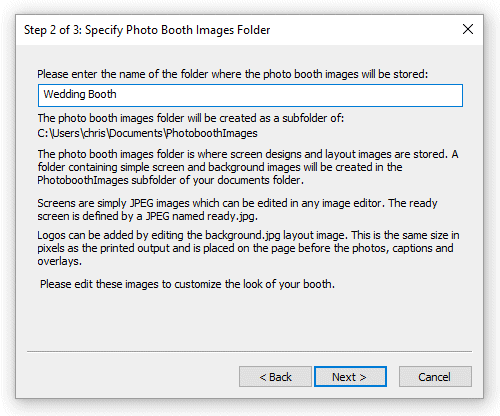
Task: Click the paragraph about screen designs and layout images
Action: pos(247,167)
